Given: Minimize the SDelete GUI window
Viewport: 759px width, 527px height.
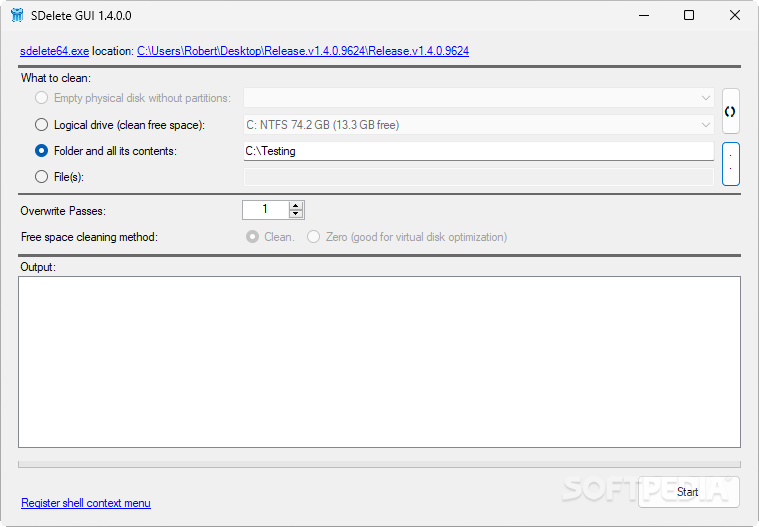Looking at the screenshot, I should click(x=644, y=15).
